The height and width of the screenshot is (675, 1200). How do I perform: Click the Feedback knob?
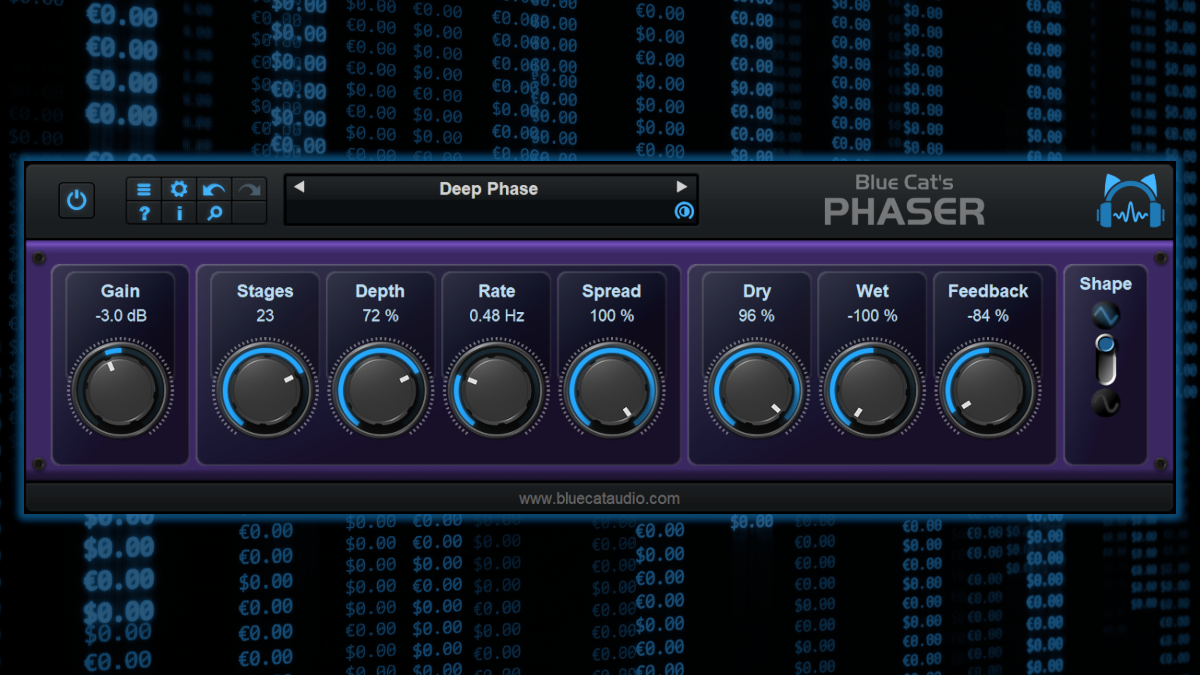[988, 390]
